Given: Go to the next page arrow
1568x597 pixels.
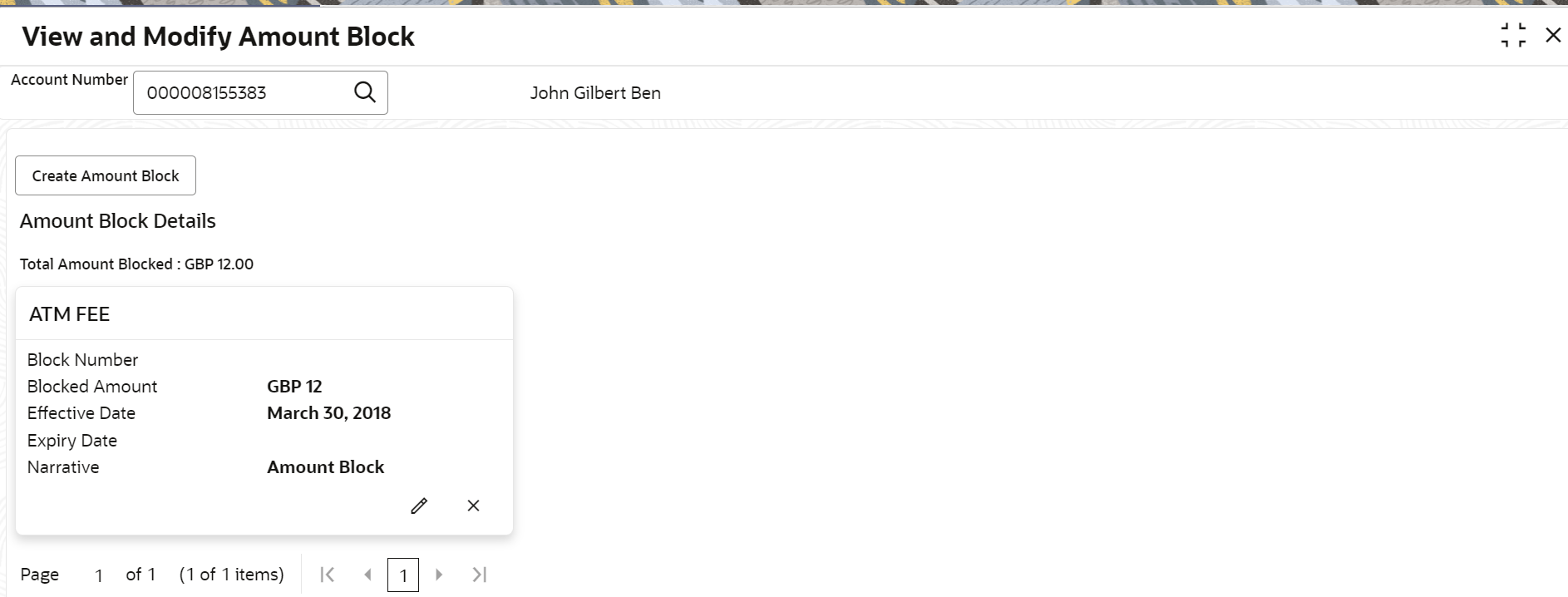Looking at the screenshot, I should click(439, 575).
